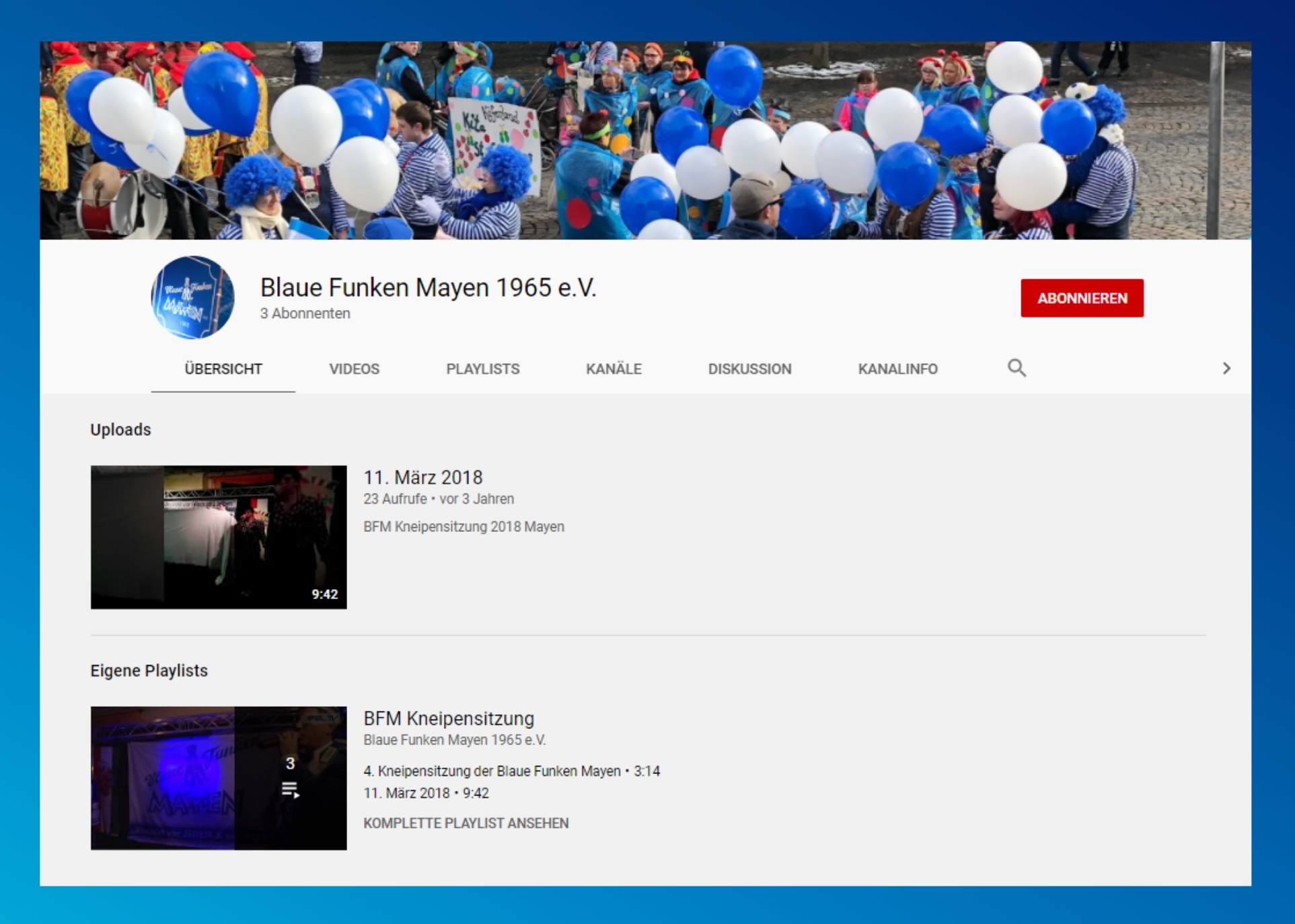1295x924 pixels.
Task: Click the '3 Abonnenten' subscriber count
Action: [x=305, y=313]
